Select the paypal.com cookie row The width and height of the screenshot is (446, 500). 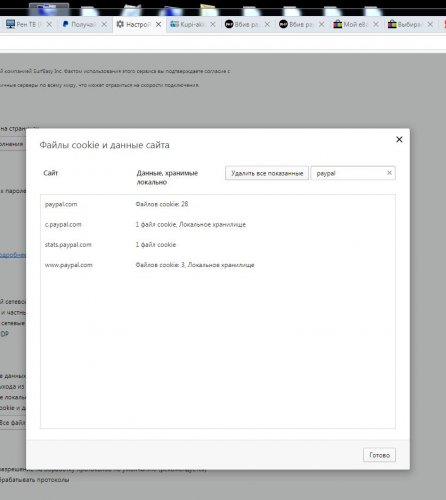(x=218, y=204)
